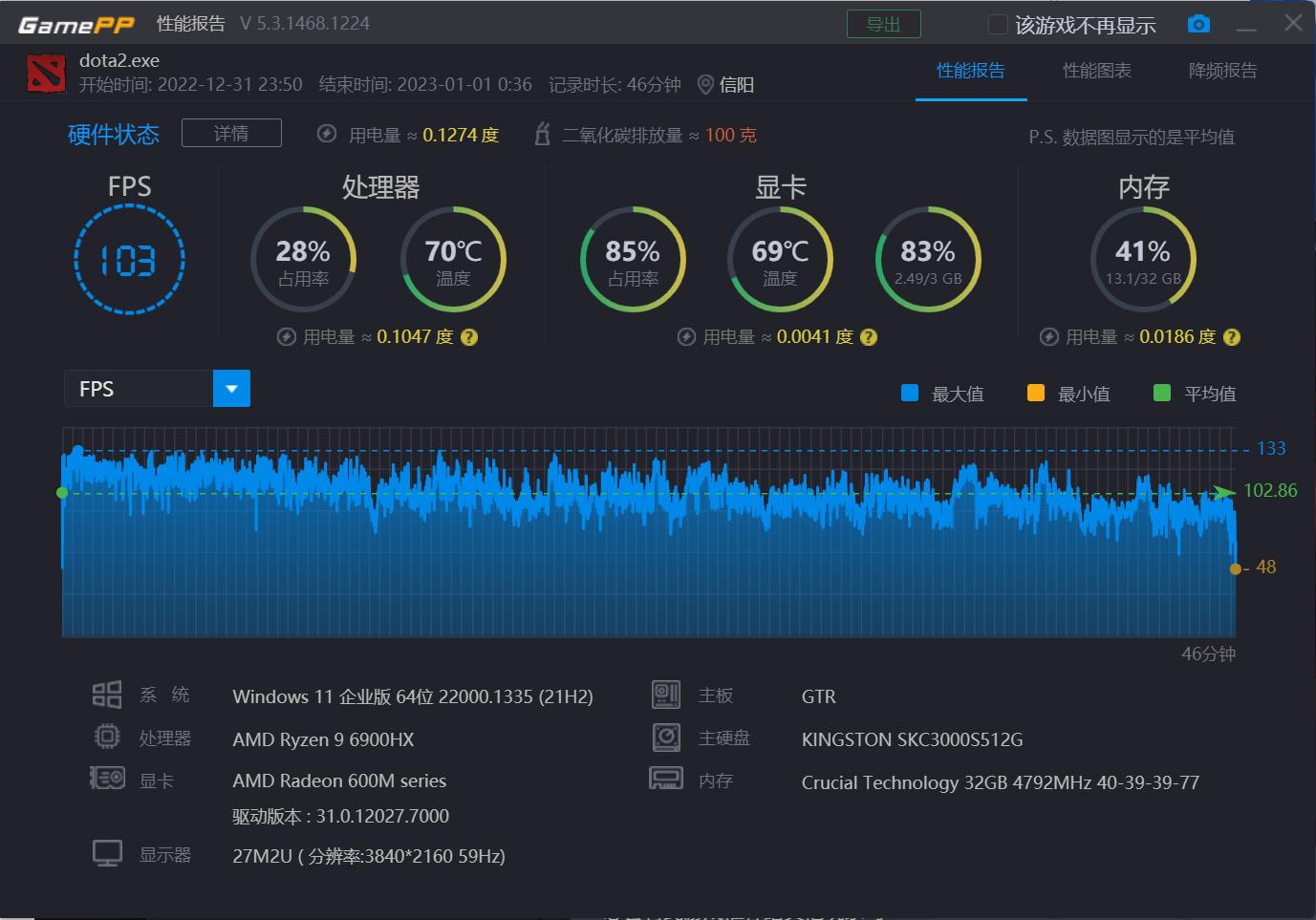Click the GPU 83% VRAM gauge
Viewport: 1316px width, 920px height.
click(928, 259)
